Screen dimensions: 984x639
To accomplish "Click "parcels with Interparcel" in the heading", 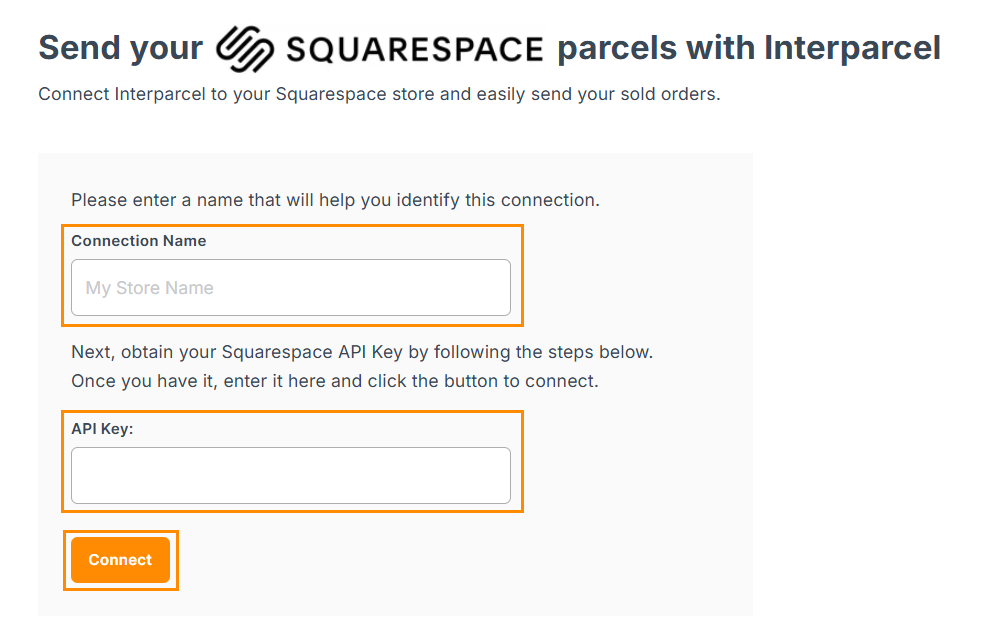I will [748, 48].
